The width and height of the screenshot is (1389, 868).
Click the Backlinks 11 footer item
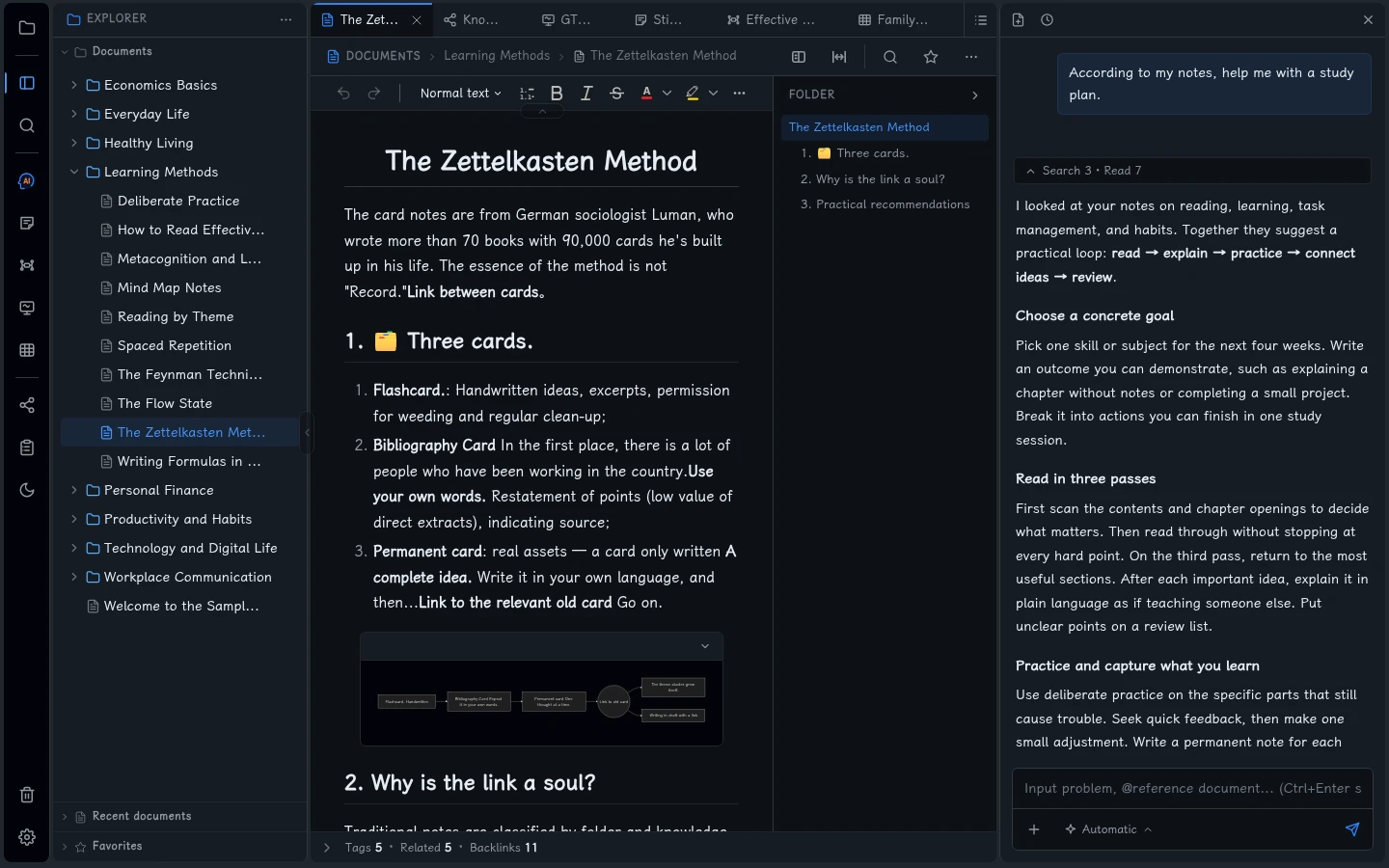click(x=504, y=848)
